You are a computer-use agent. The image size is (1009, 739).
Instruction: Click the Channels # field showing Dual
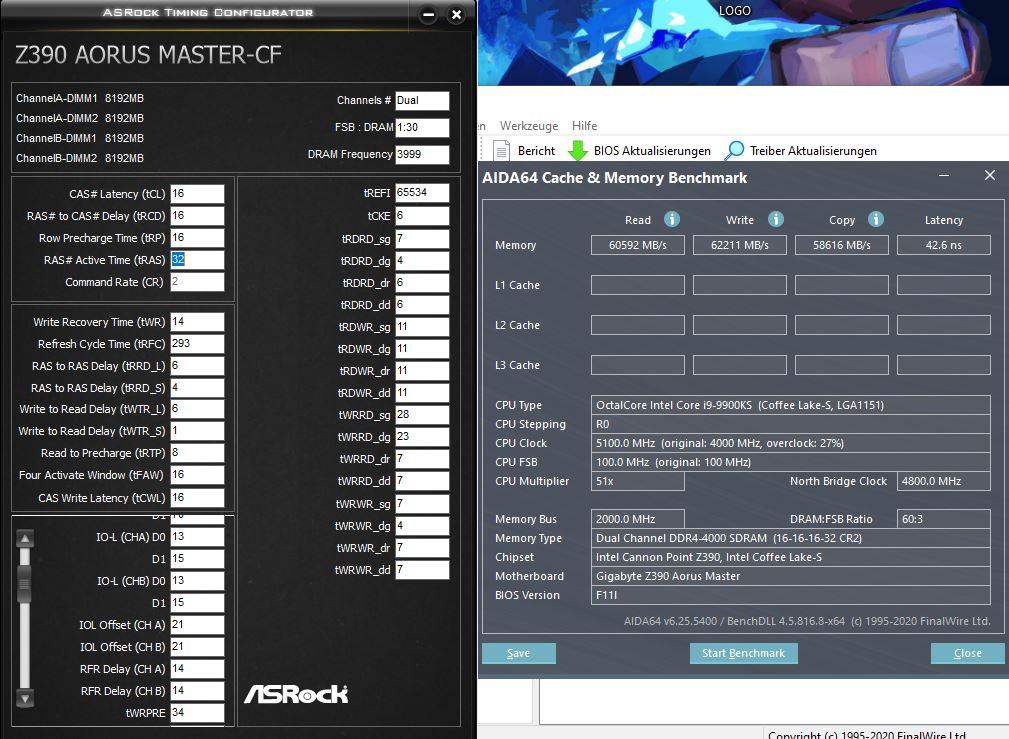coord(422,100)
